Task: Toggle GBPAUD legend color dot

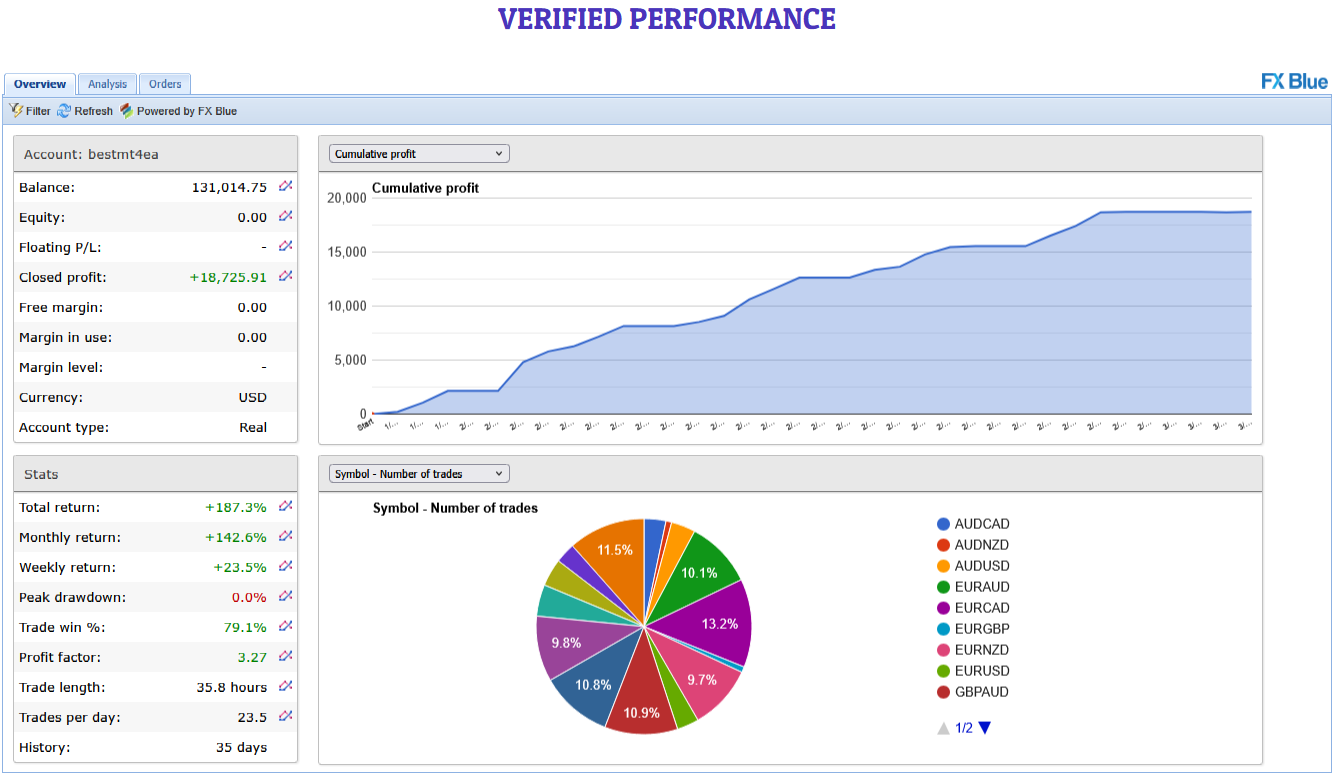Action: (943, 692)
